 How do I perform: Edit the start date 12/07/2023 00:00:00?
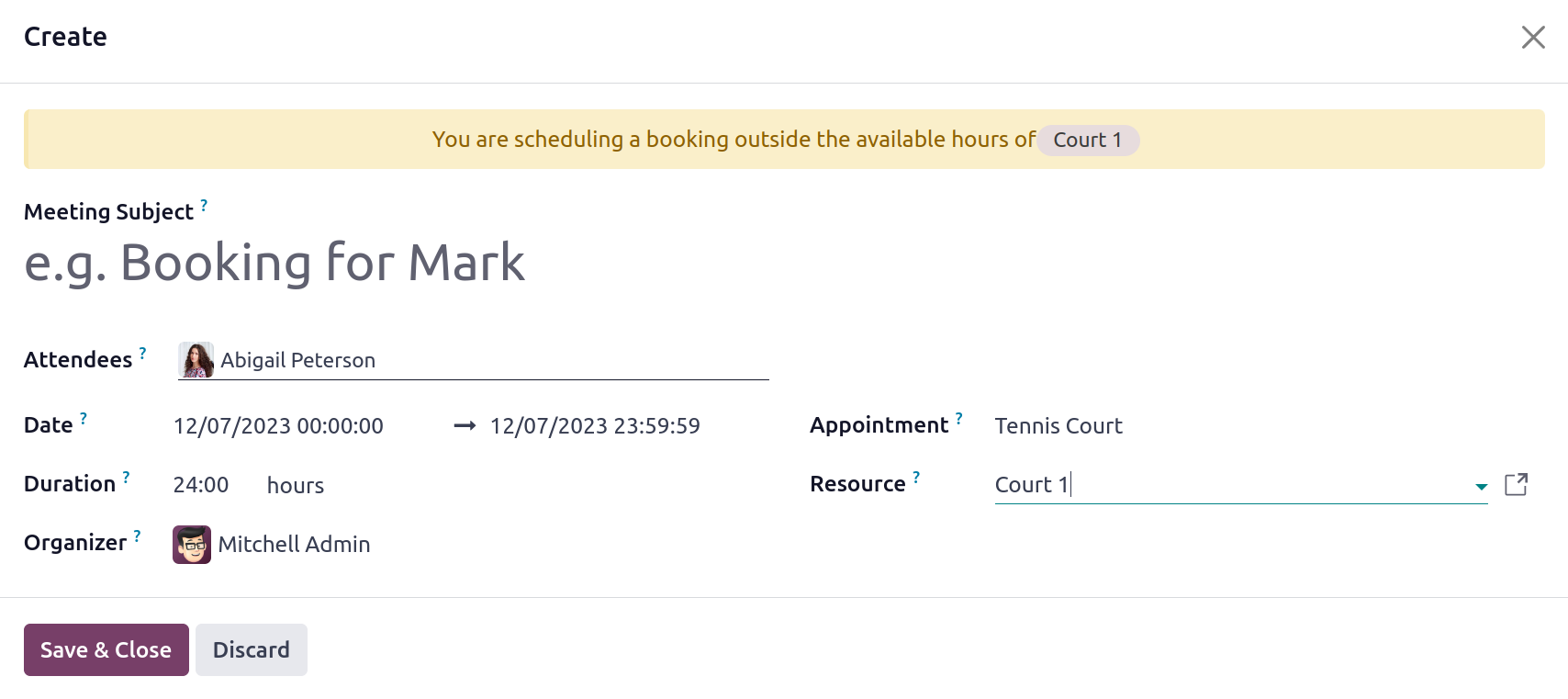[x=278, y=426]
